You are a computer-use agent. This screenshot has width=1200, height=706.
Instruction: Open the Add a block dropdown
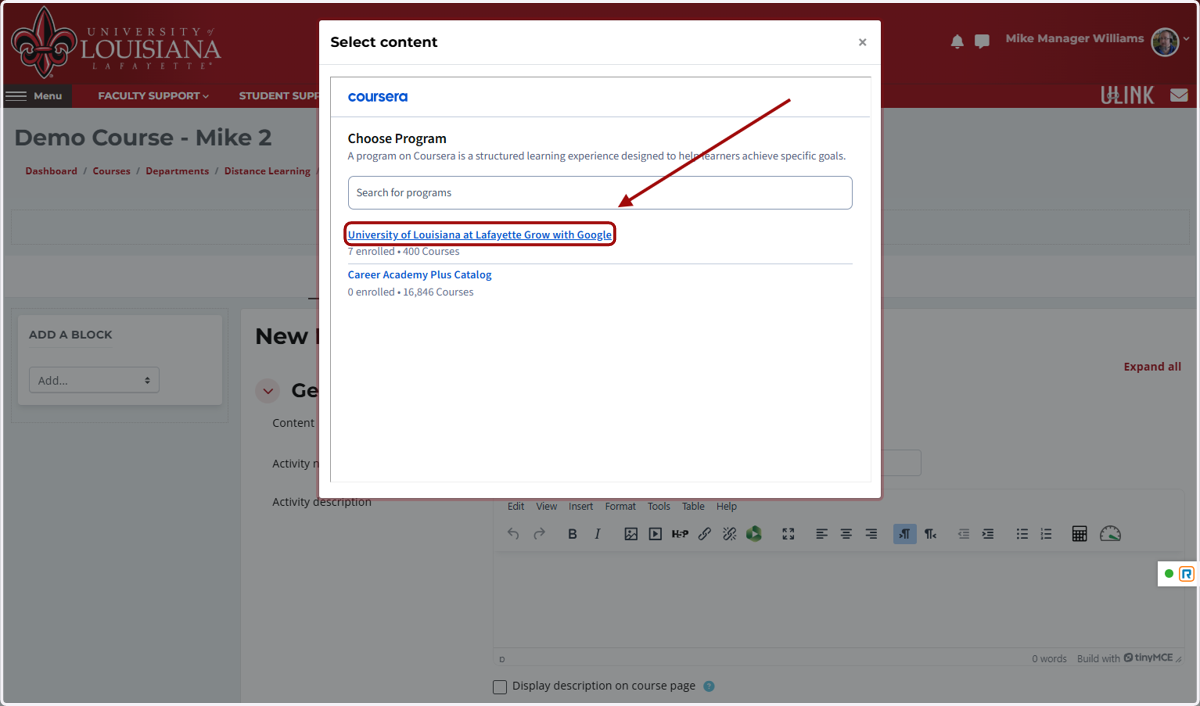(x=94, y=380)
